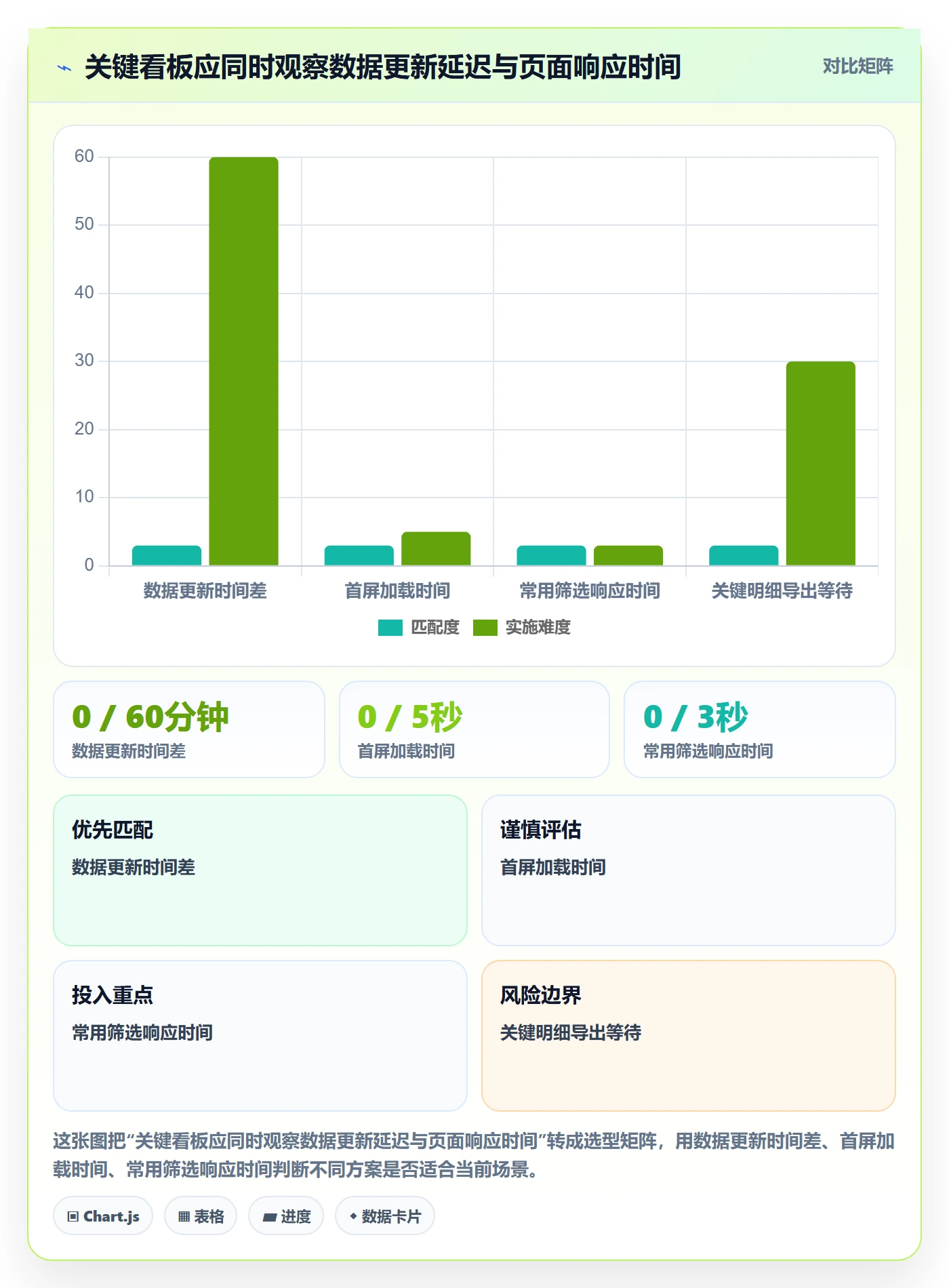Click the 30 y-axis tick label
The height and width of the screenshot is (1288, 949).
click(84, 361)
